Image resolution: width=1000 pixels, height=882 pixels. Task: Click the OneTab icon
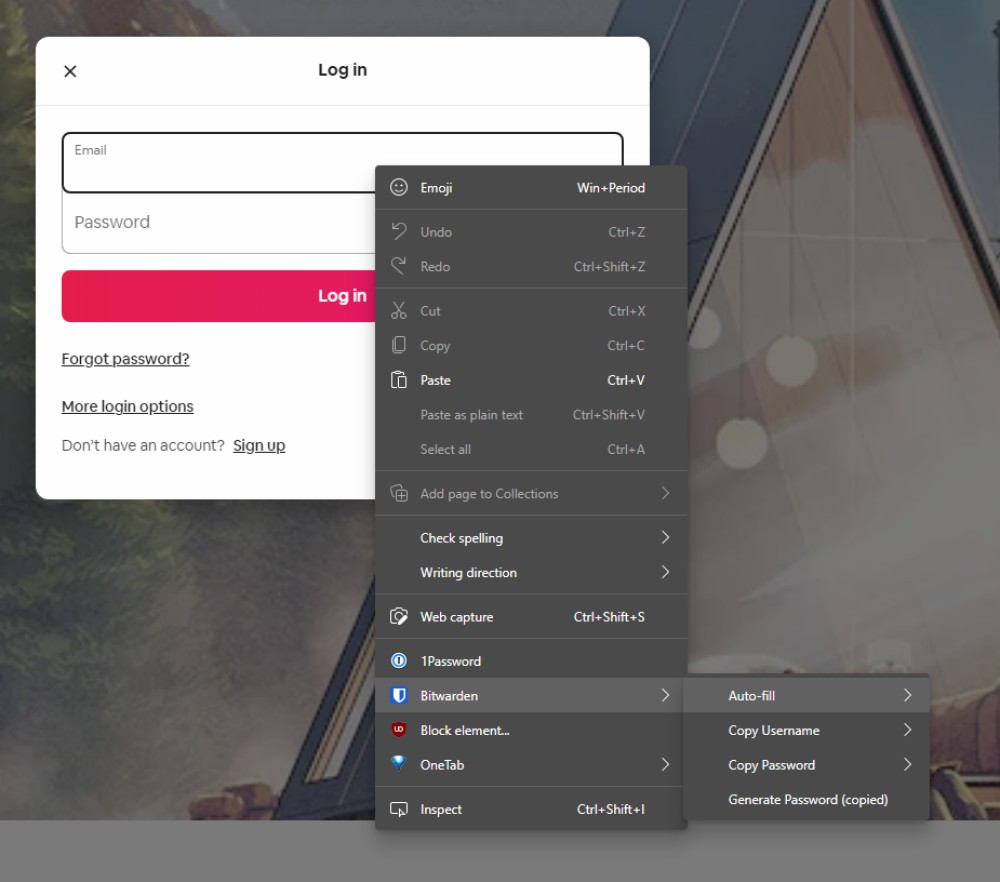[x=399, y=763]
